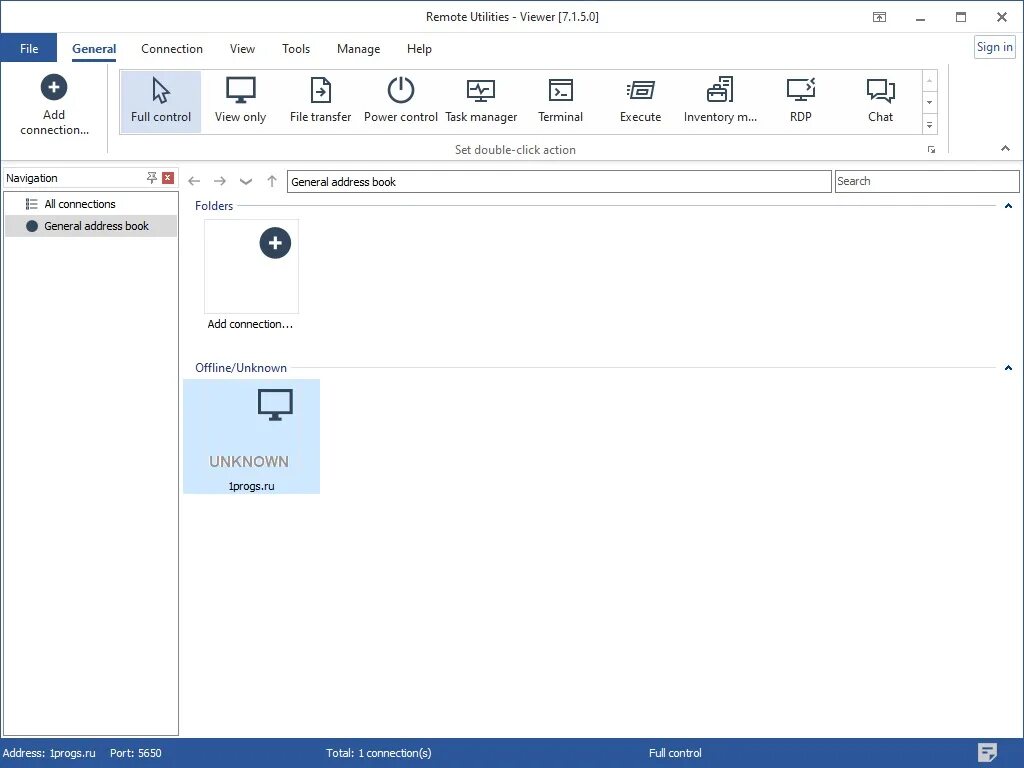1024x768 pixels.
Task: Select the Full control connection mode
Action: coord(160,100)
